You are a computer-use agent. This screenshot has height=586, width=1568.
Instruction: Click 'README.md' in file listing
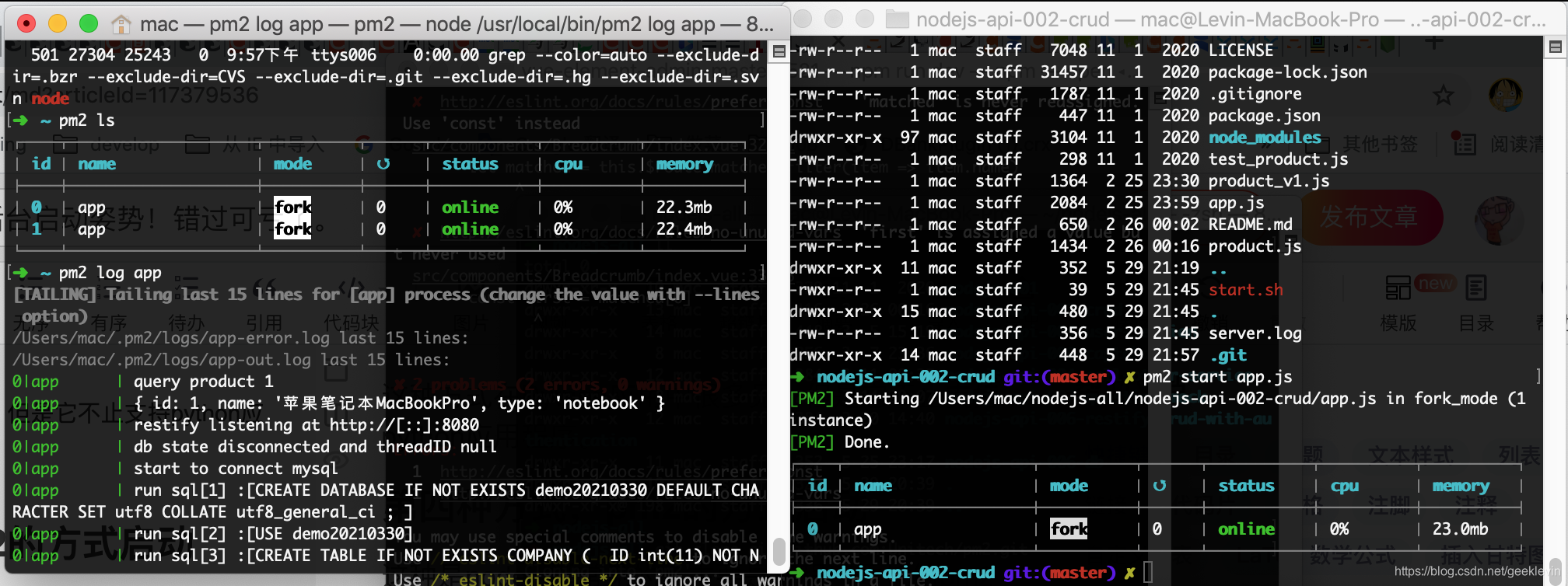point(1250,225)
